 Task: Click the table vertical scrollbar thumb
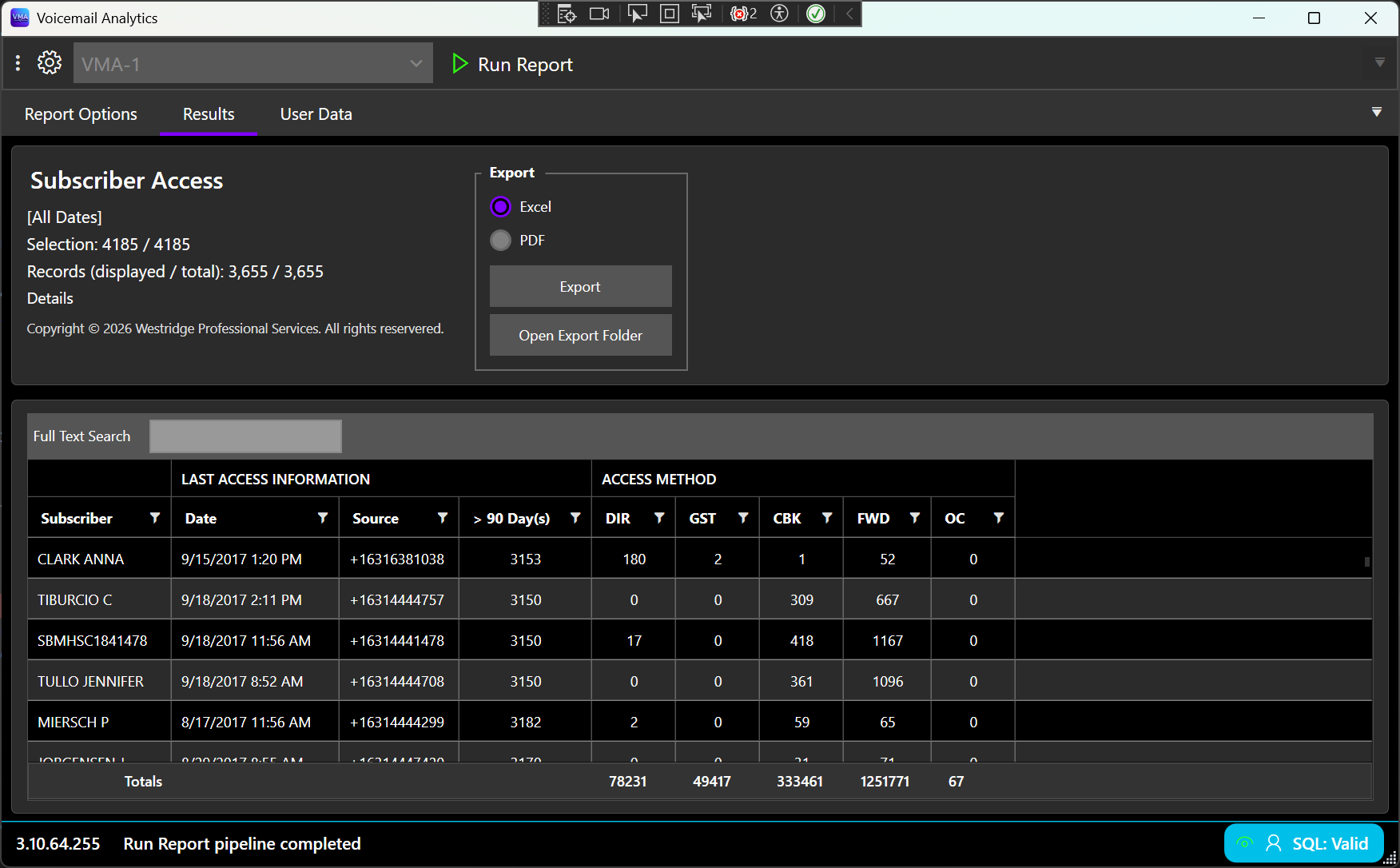(x=1367, y=562)
